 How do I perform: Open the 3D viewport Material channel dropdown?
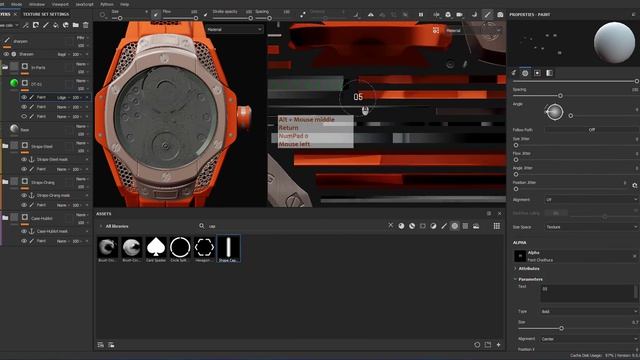[x=234, y=29]
